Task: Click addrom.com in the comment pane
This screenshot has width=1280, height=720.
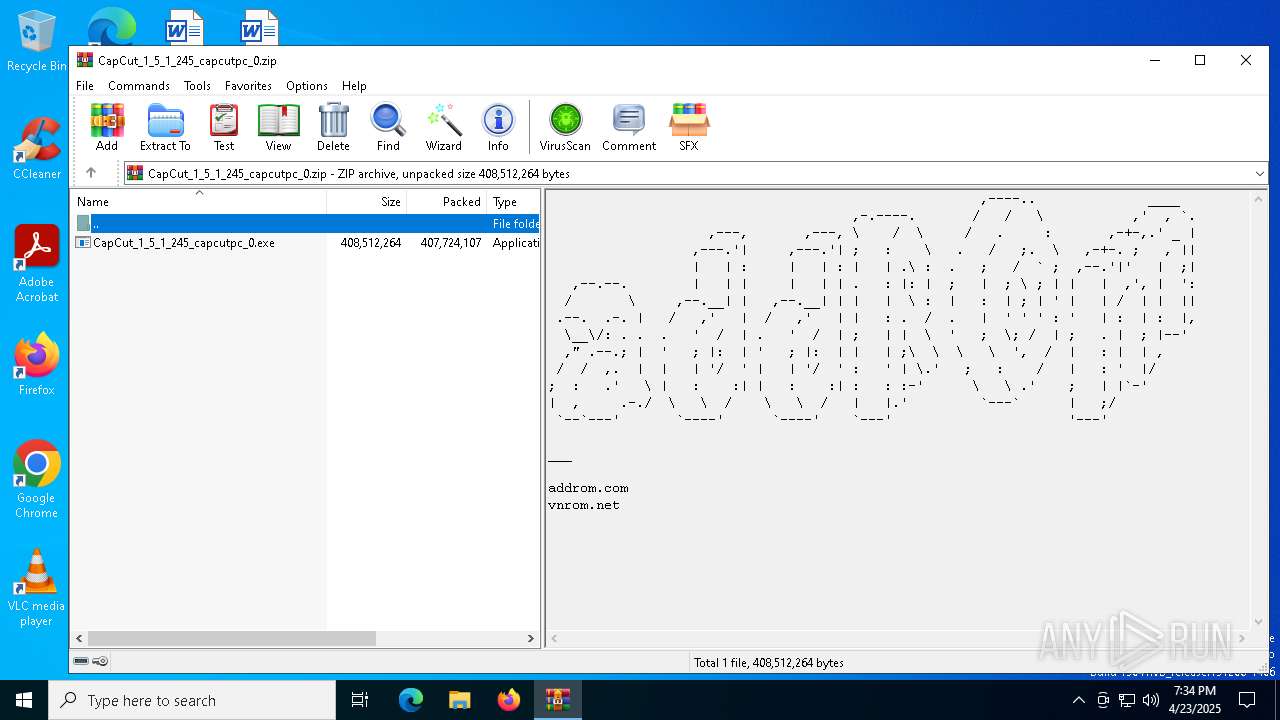Action: 588,488
